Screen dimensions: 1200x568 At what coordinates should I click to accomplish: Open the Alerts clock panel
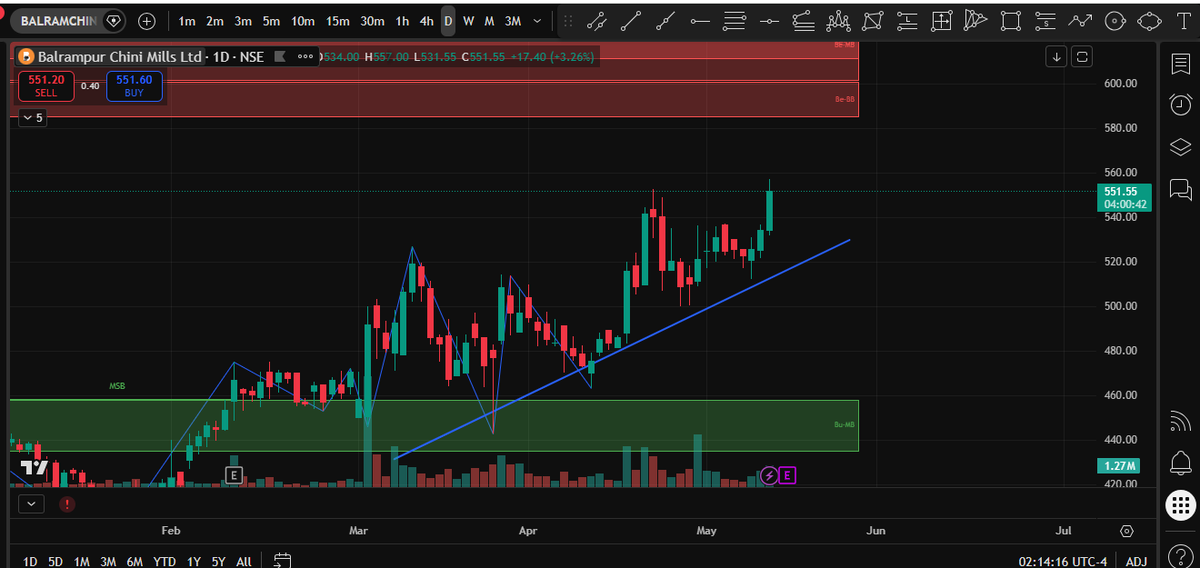point(1180,105)
